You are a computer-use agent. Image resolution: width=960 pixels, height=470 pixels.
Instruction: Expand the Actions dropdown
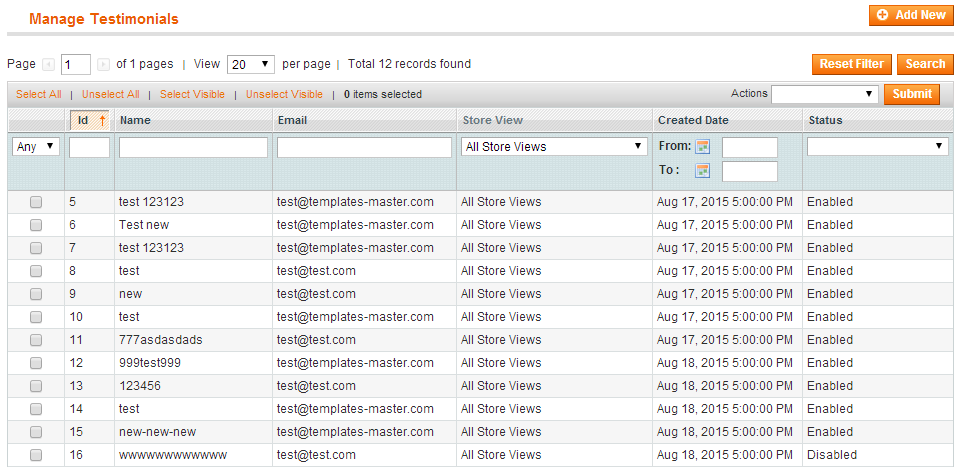(825, 94)
